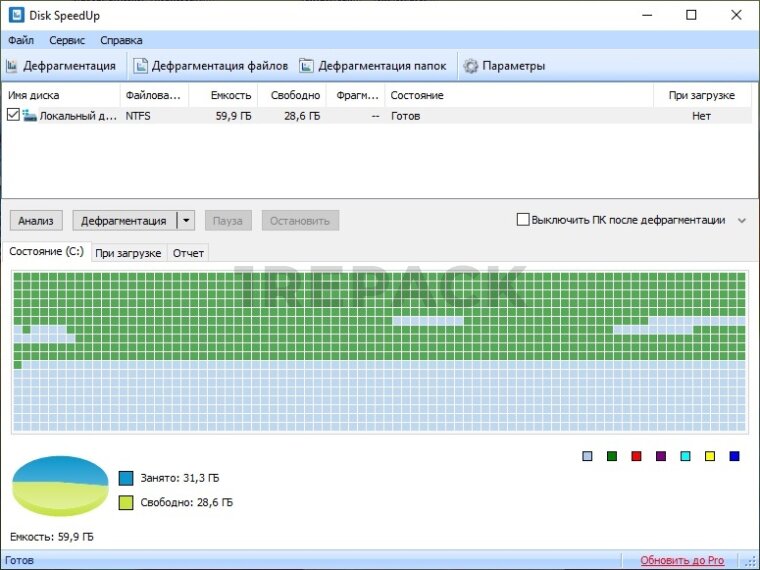Expand the chevron next to shutdown option
This screenshot has height=570, width=760.
741,220
